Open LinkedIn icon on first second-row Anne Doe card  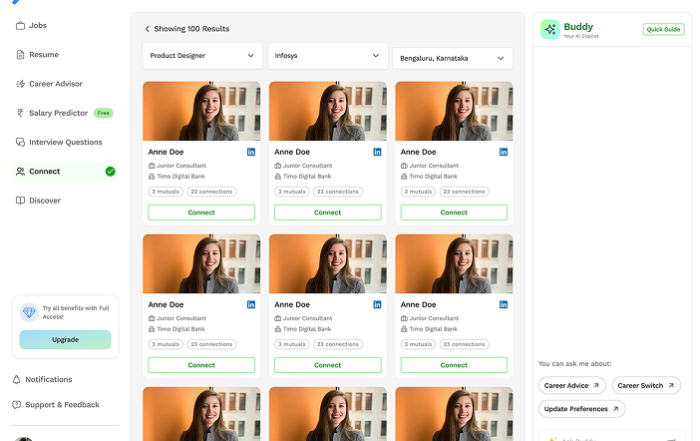251,305
